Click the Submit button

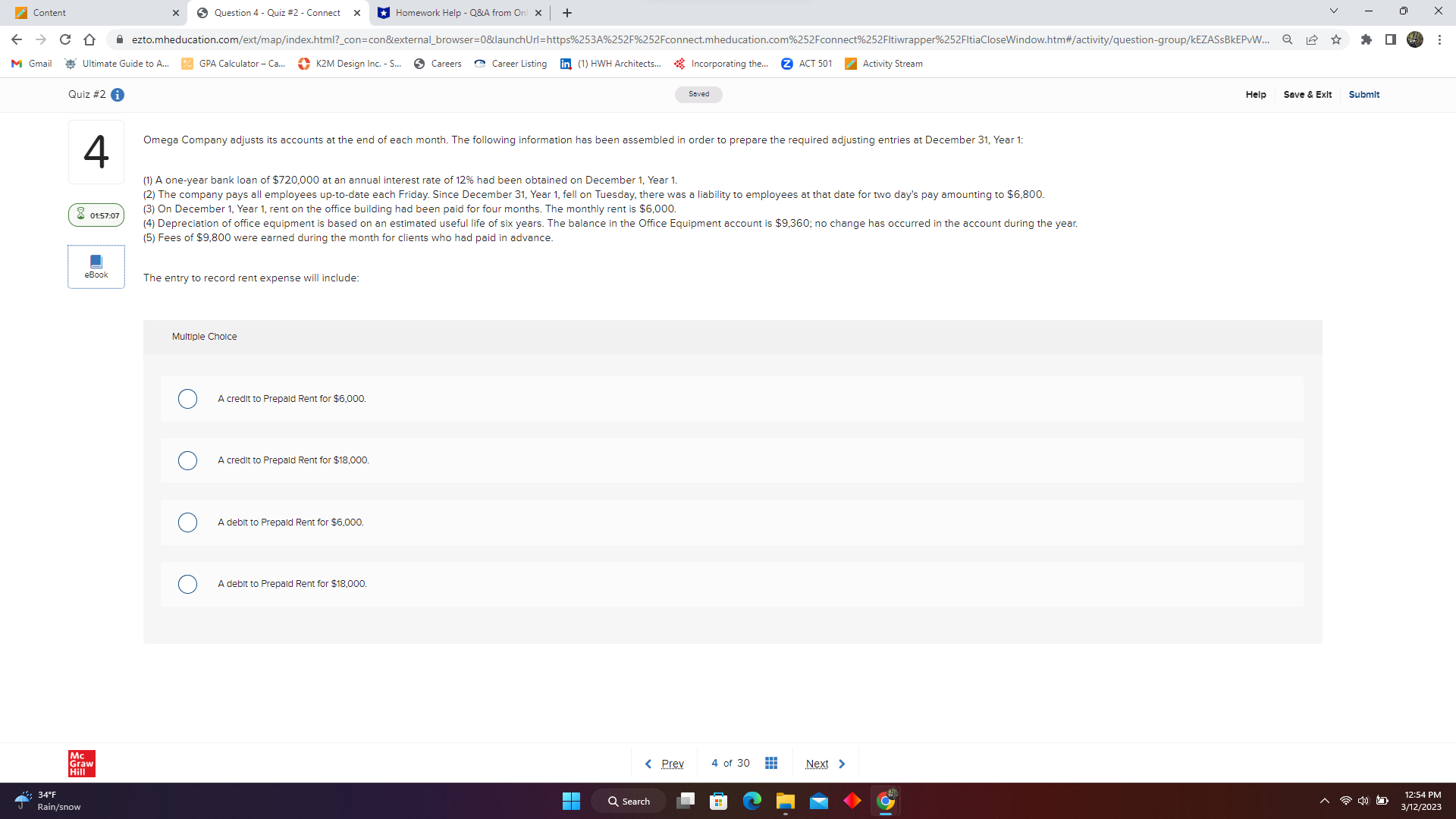1363,95
